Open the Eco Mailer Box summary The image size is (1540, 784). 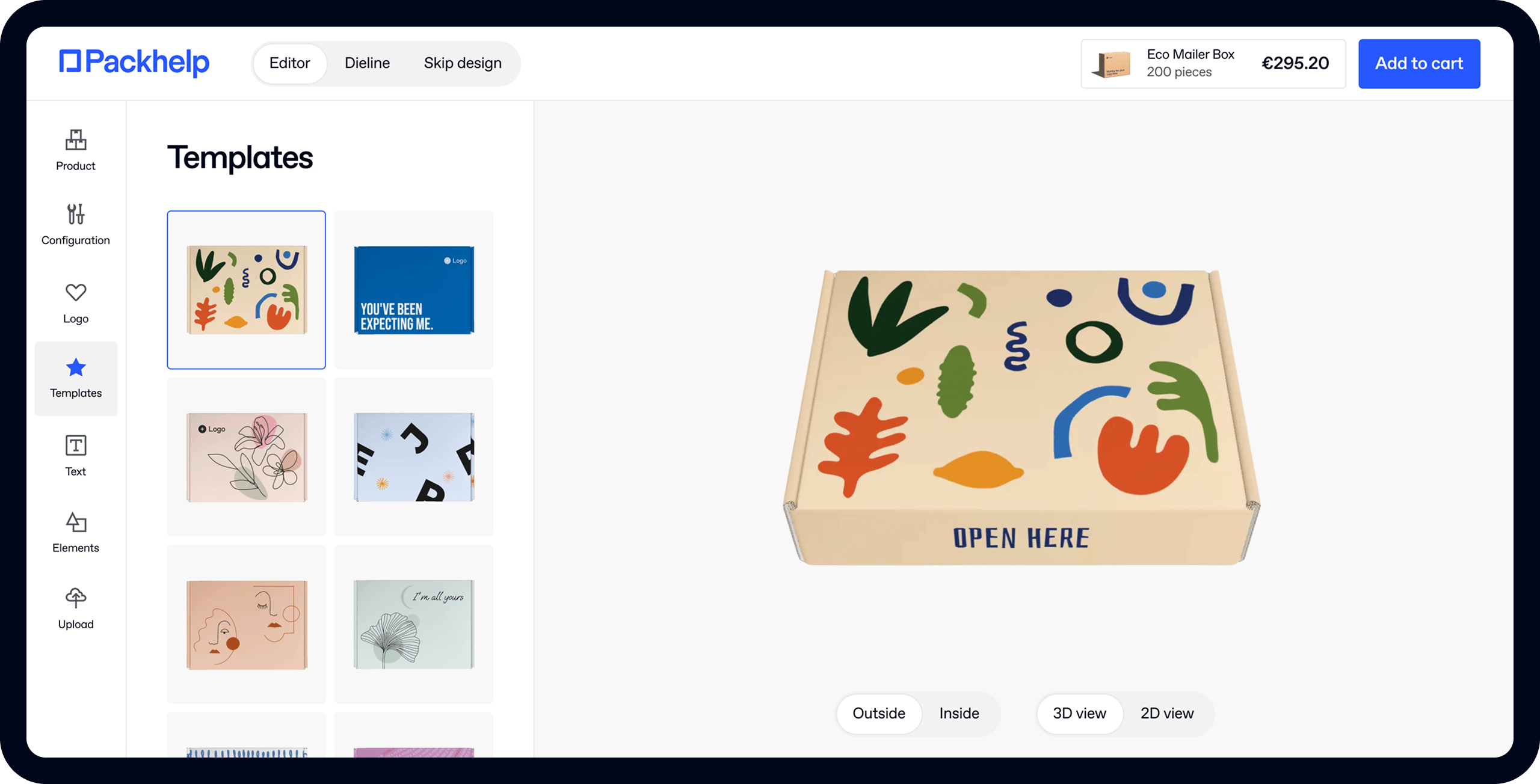(x=1213, y=64)
